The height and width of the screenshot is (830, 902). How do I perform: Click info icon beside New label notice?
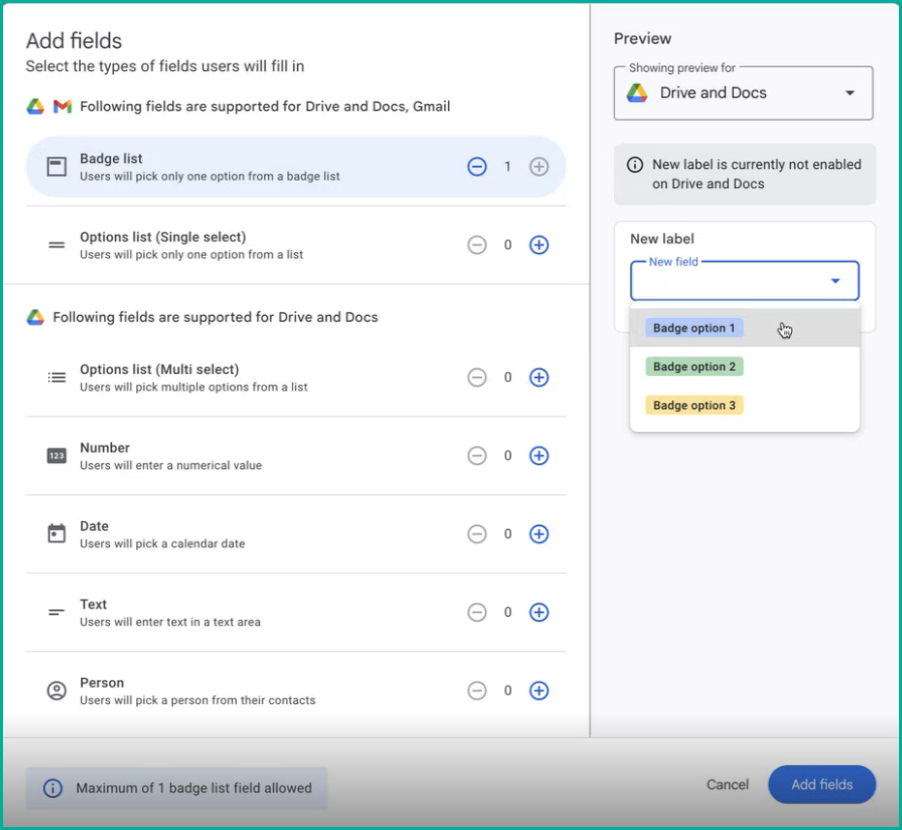point(635,165)
